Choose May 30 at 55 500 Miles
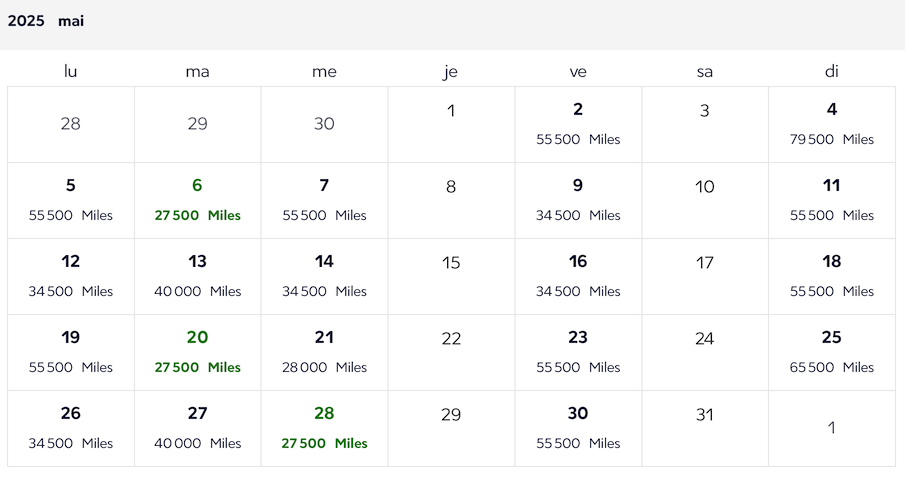905x477 pixels. tap(578, 428)
